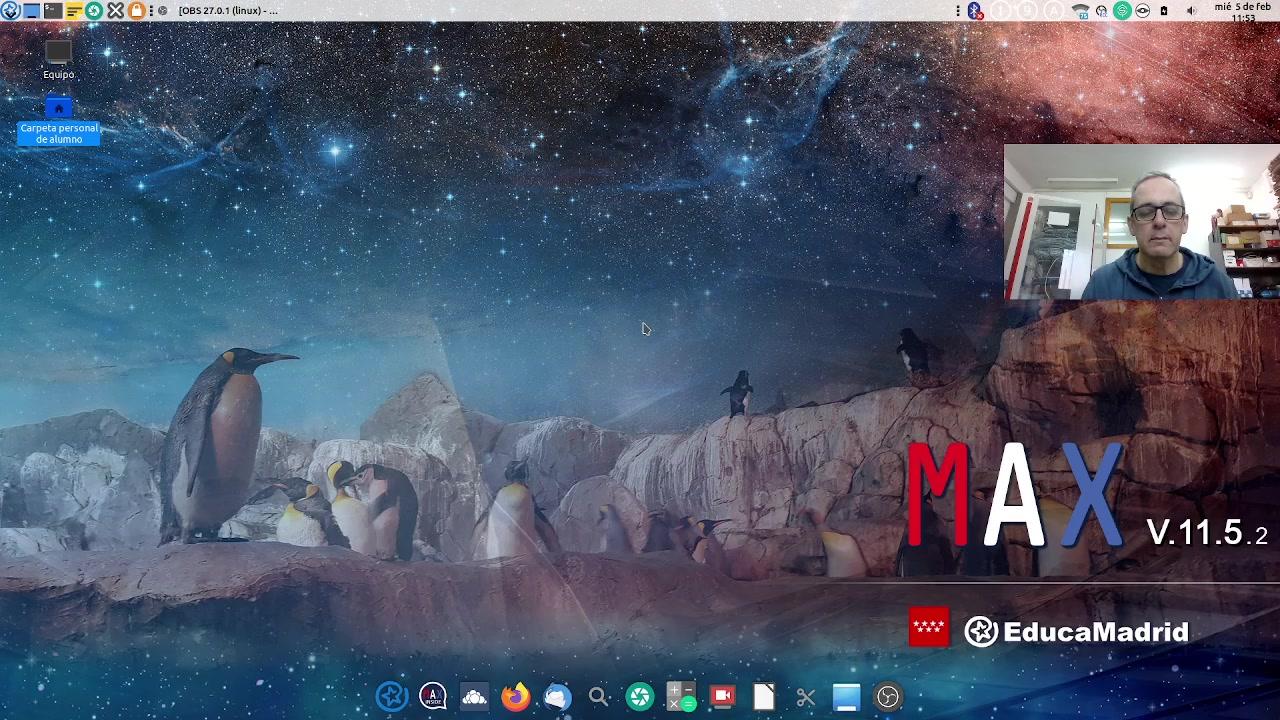The image size is (1280, 720).
Task: Open the ownCloud client in dock
Action: click(474, 696)
